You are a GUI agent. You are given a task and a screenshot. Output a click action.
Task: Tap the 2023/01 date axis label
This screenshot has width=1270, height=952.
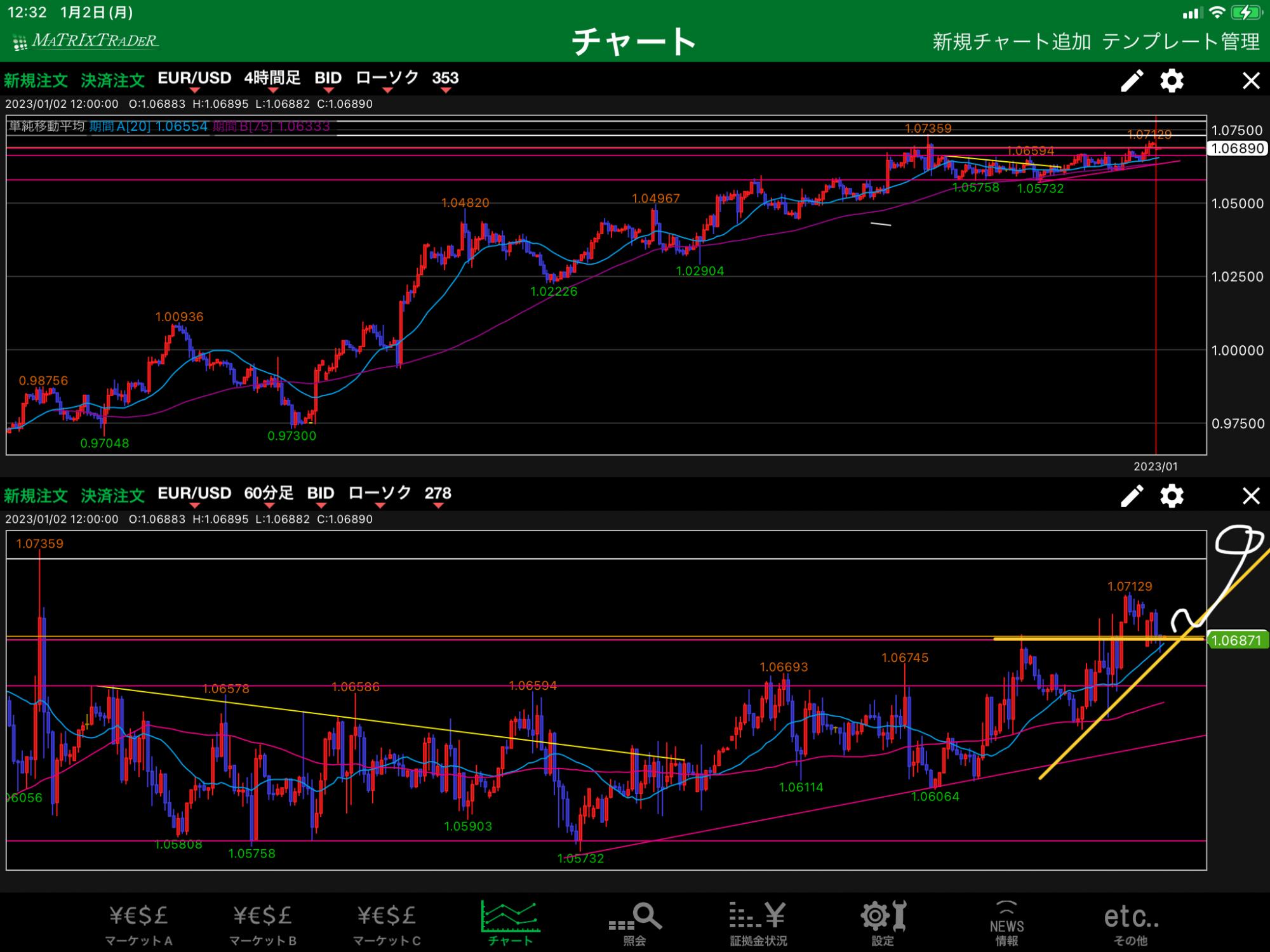(1156, 466)
